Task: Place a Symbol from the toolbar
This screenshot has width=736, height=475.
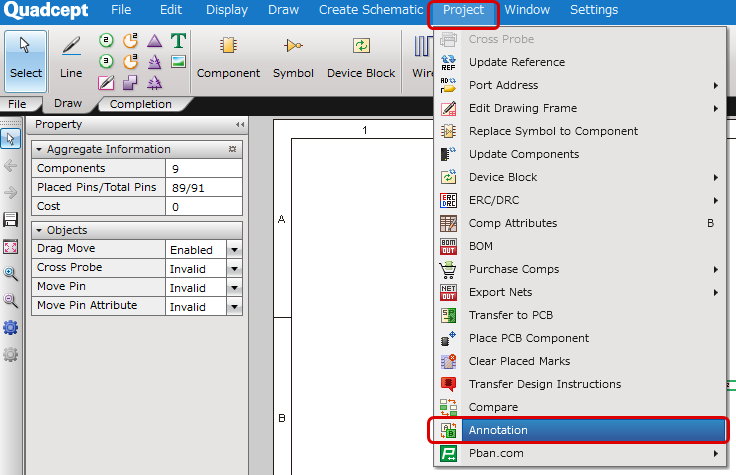Action: click(x=293, y=59)
